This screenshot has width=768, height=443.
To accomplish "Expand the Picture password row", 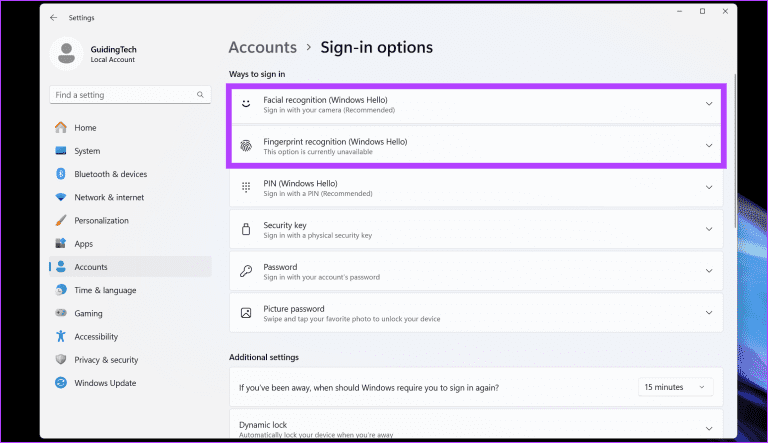I will [x=709, y=313].
